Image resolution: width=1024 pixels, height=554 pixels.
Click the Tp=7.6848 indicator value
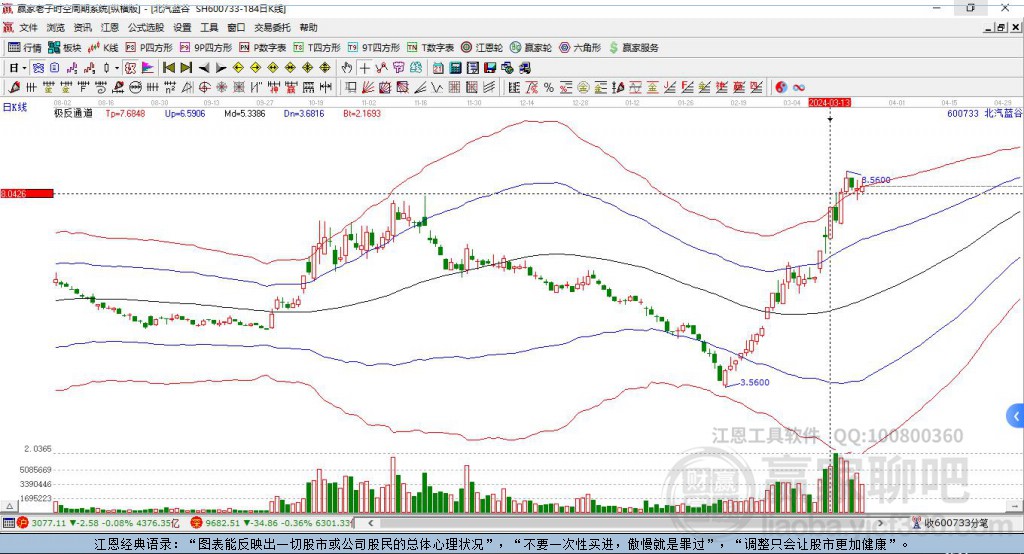125,113
